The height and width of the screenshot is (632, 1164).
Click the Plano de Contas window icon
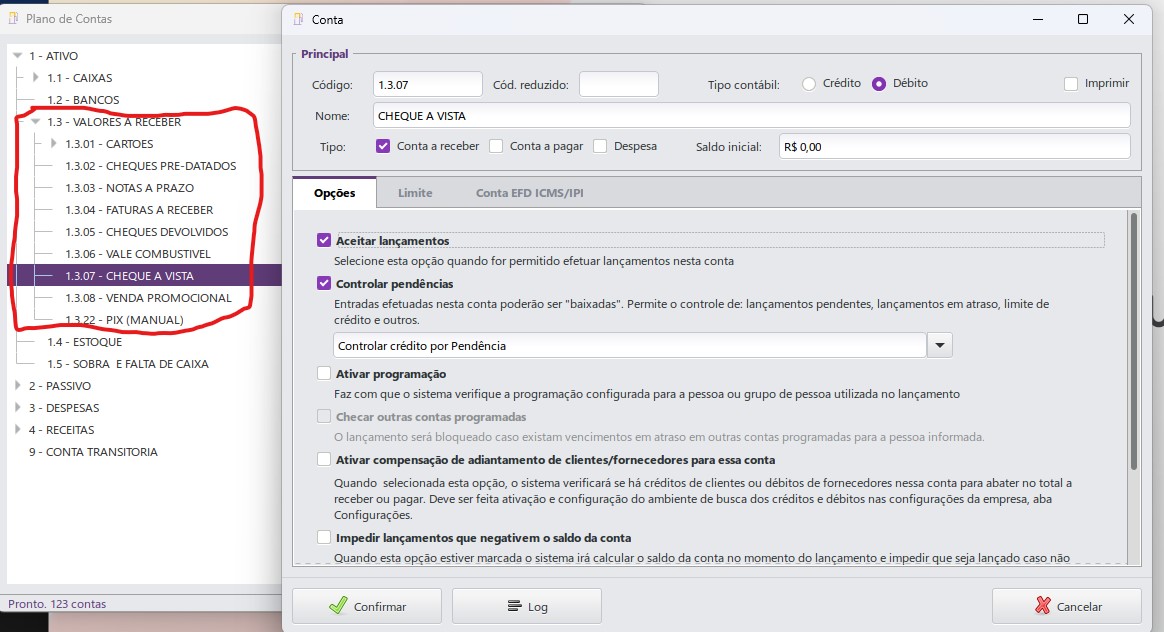tap(15, 19)
